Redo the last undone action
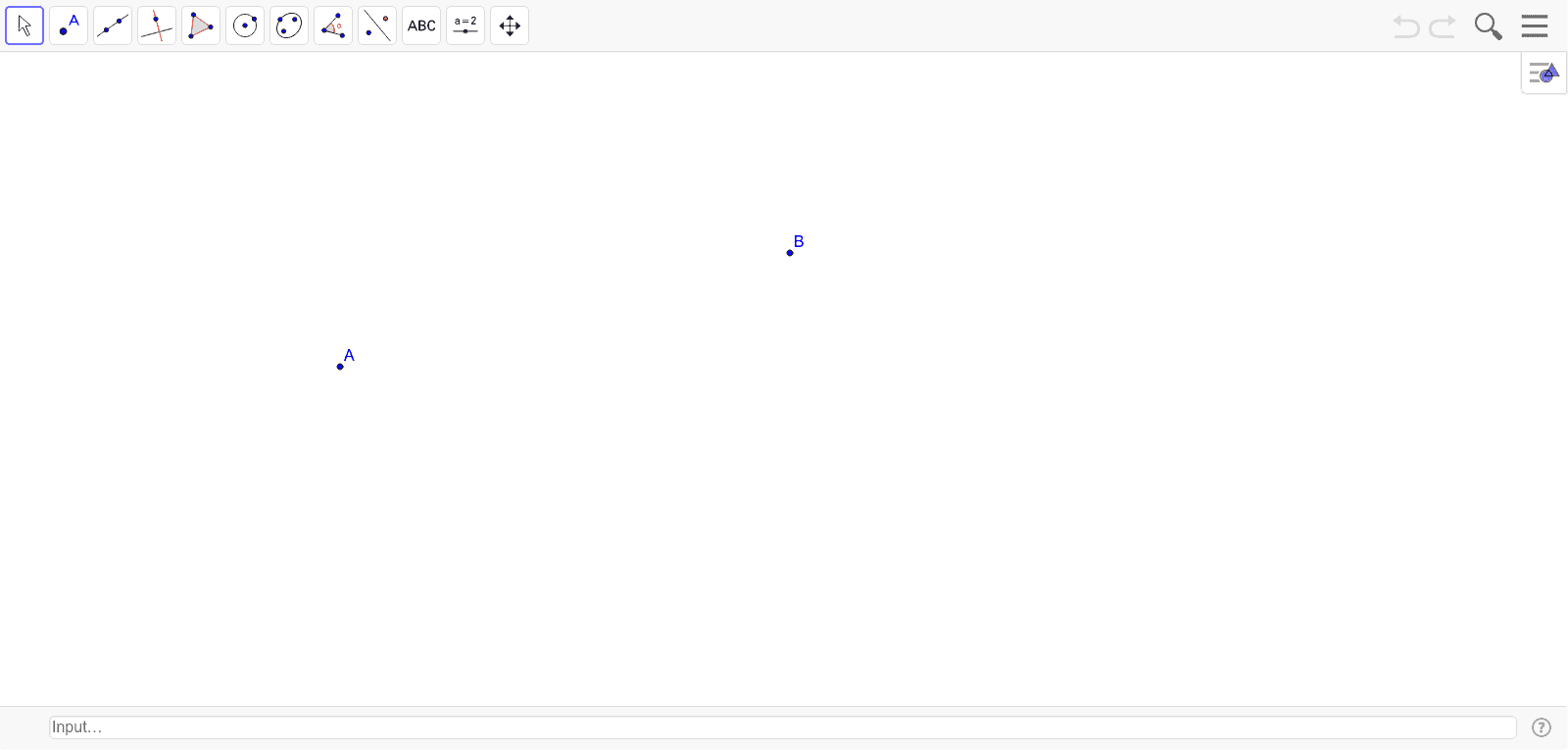This screenshot has width=1568, height=750. coord(1443,26)
